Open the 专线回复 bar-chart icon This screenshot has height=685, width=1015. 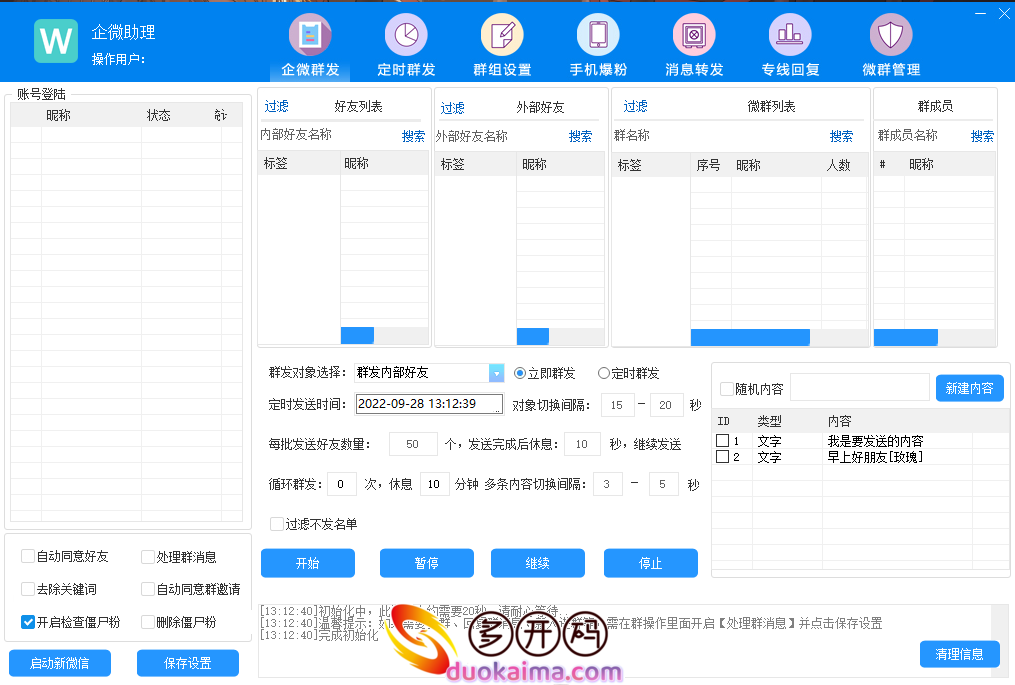pyautogui.click(x=790, y=36)
